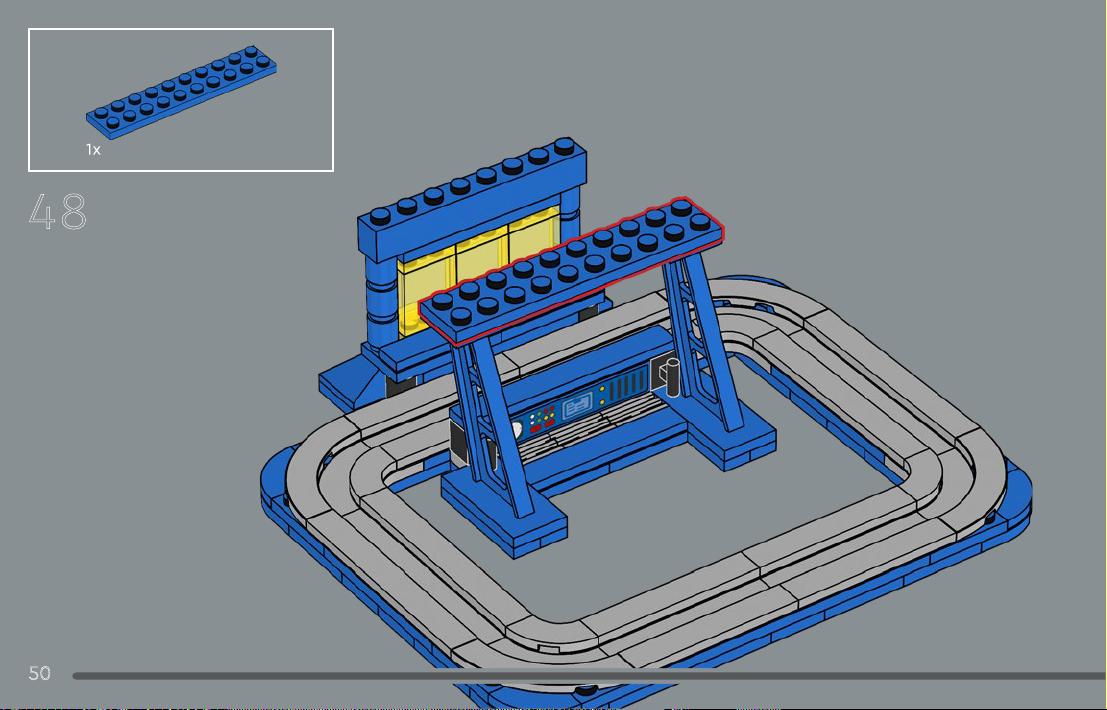
Task: Select the blue plate in the parts box
Action: click(x=181, y=92)
